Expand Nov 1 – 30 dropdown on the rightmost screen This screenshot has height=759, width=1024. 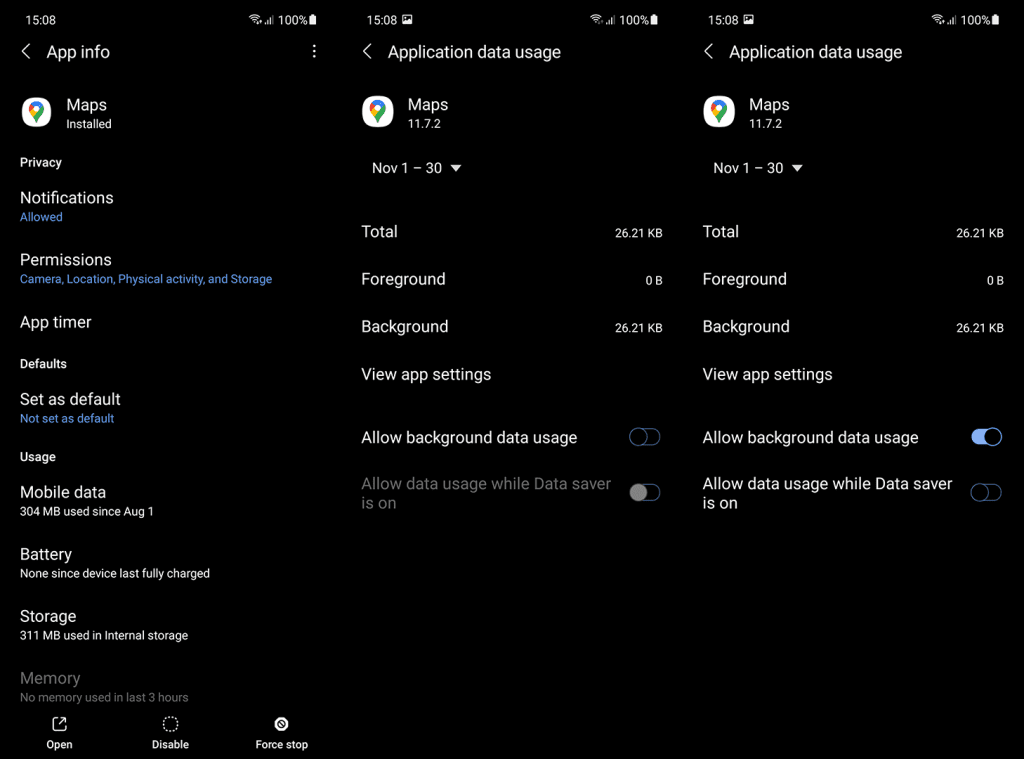point(757,168)
